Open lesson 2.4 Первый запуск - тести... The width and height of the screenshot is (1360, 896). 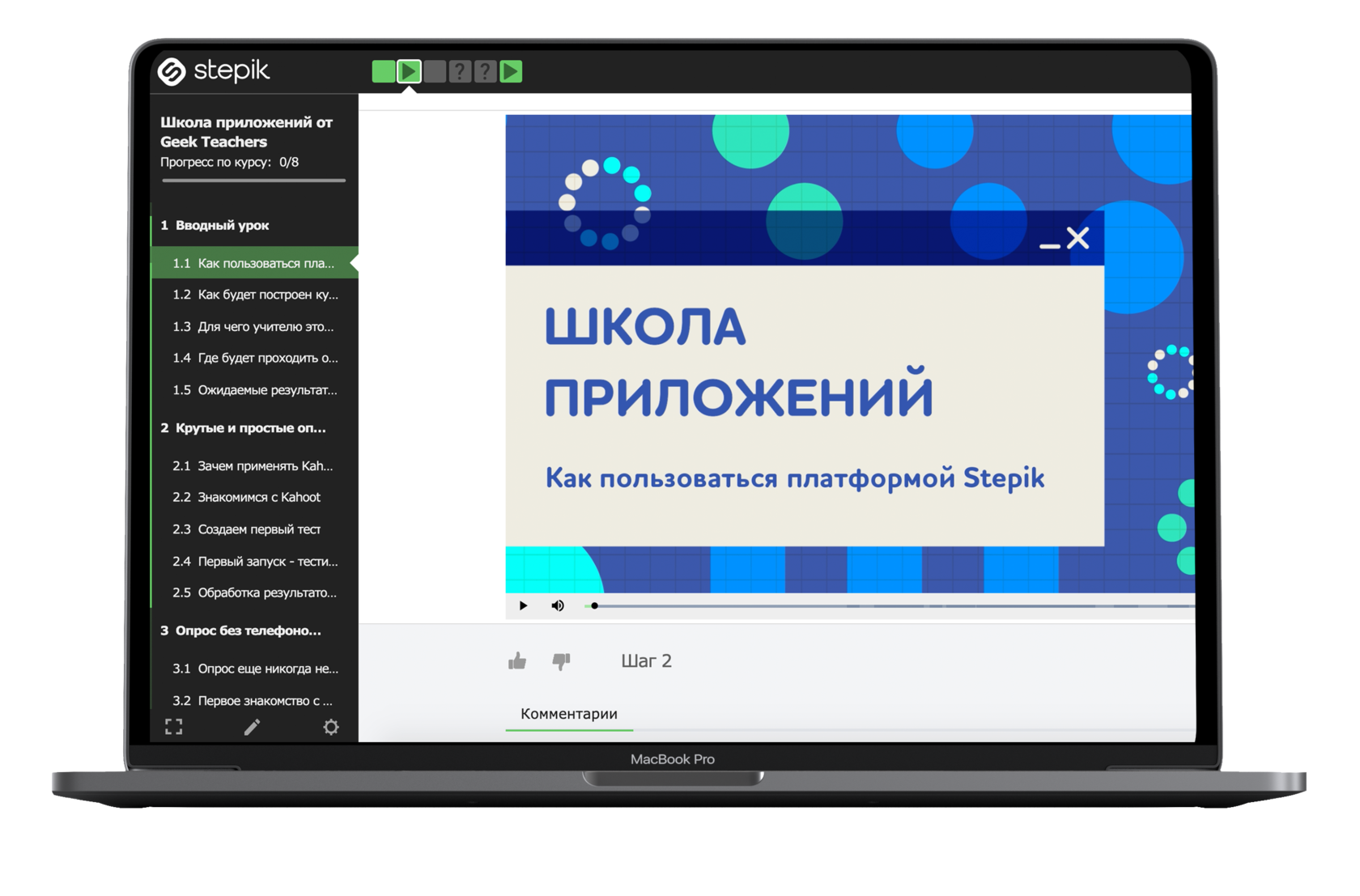(x=254, y=561)
